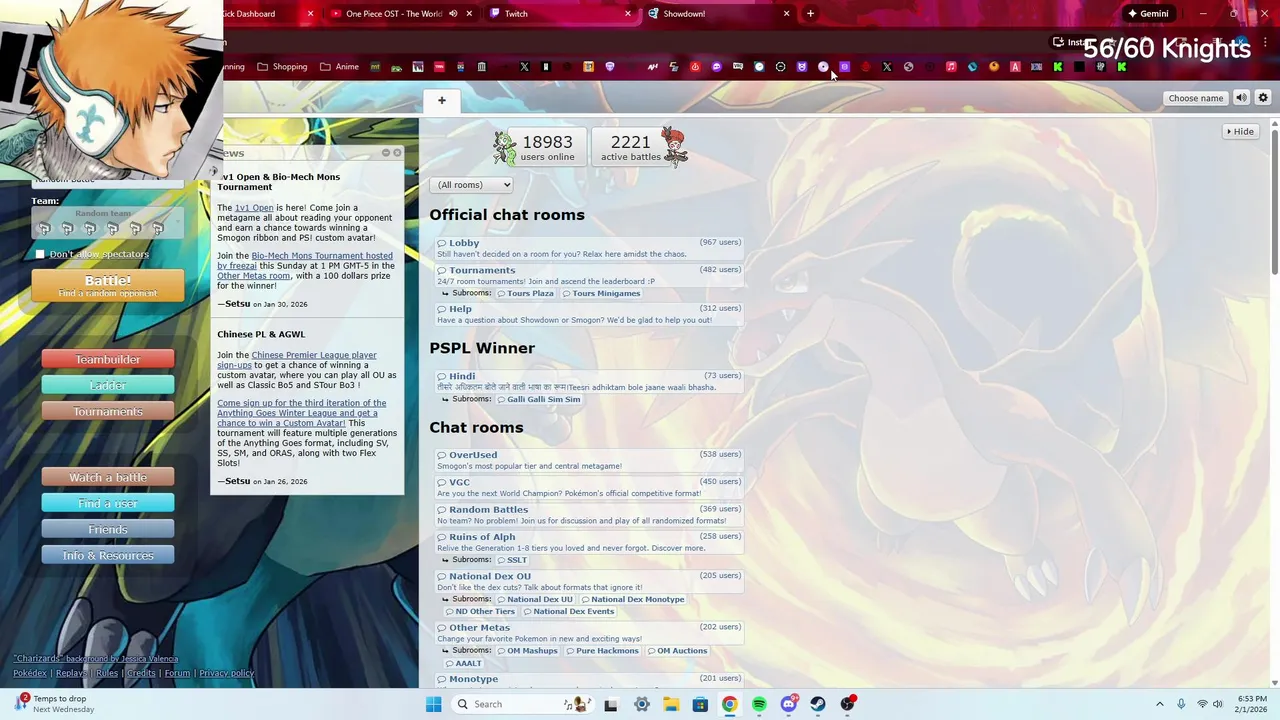Open the Steam icon in the taskbar
The width and height of the screenshot is (1280, 720).
(818, 704)
